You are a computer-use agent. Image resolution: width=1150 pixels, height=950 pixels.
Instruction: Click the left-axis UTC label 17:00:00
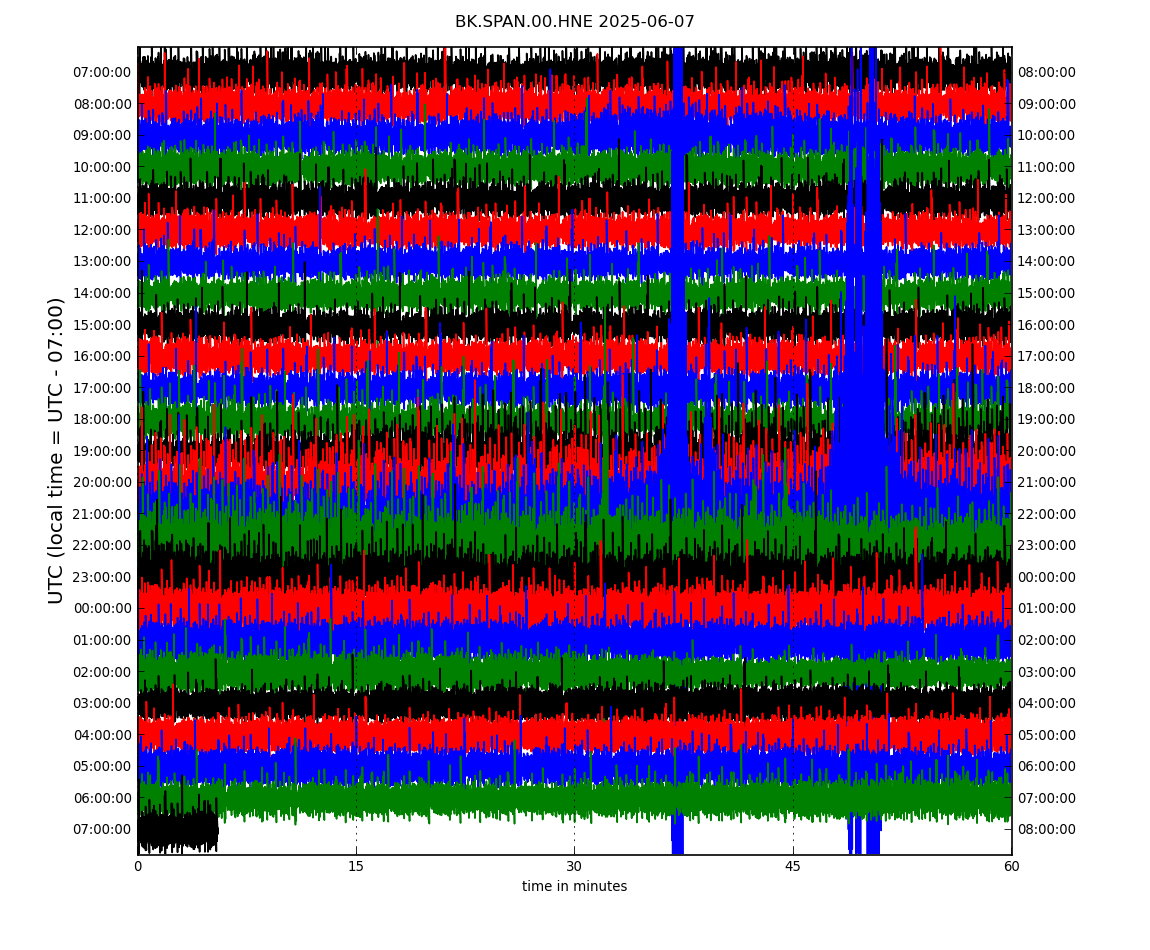102,388
